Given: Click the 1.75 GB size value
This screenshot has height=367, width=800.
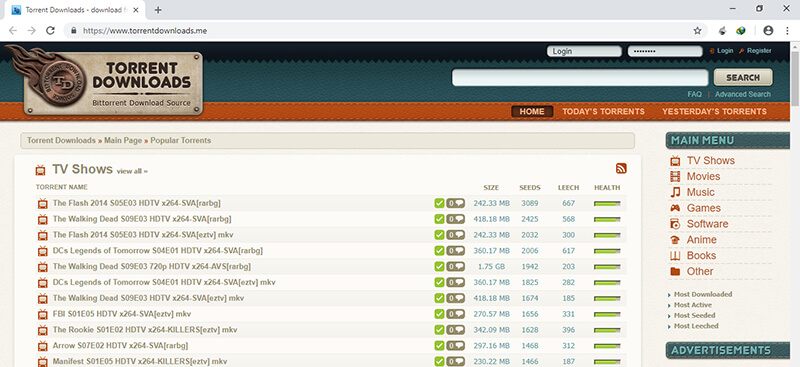Looking at the screenshot, I should [491, 266].
